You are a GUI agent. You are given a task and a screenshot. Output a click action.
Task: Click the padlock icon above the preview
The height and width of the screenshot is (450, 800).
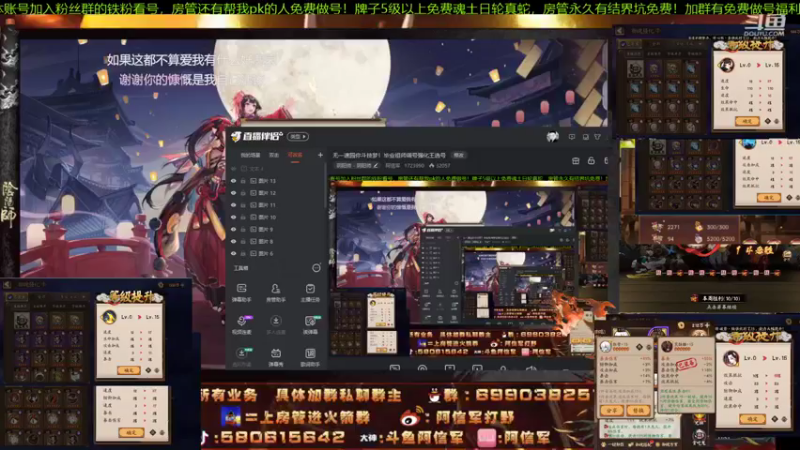pyautogui.click(x=591, y=161)
